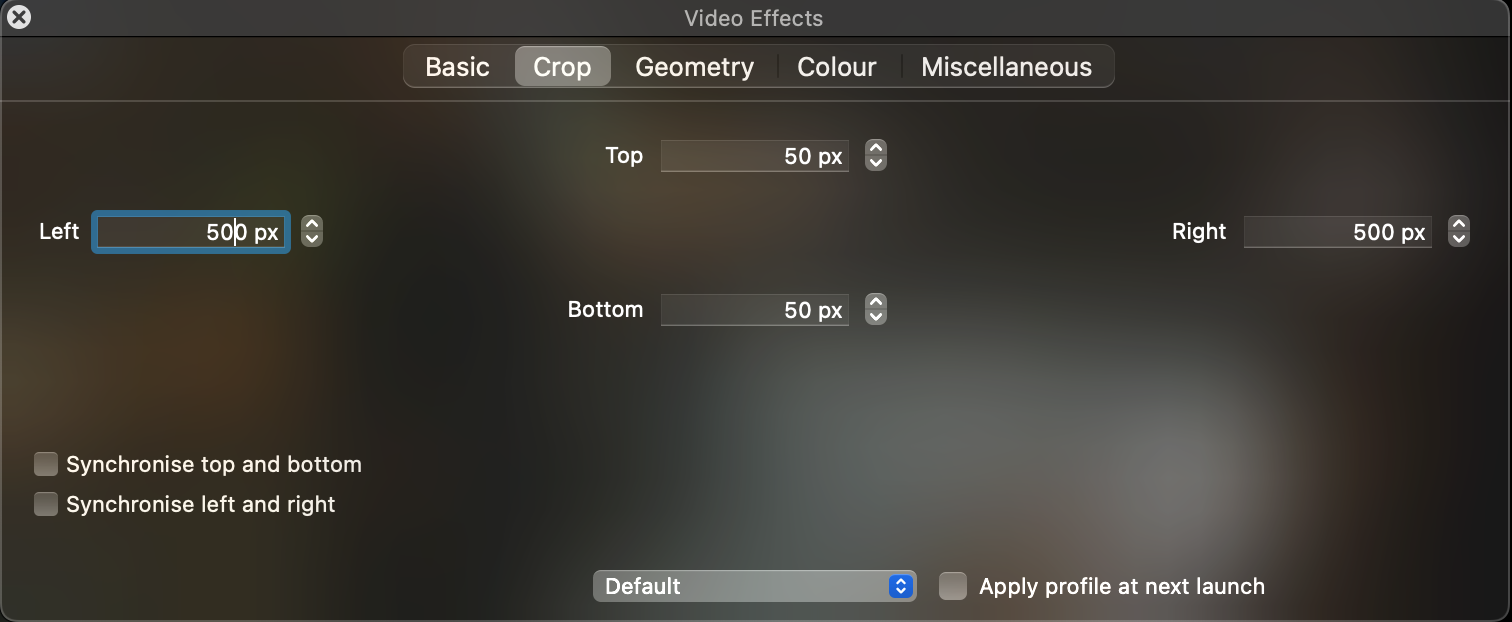Tick the Synchronise left and right checkbox
This screenshot has width=1512, height=622.
point(46,504)
